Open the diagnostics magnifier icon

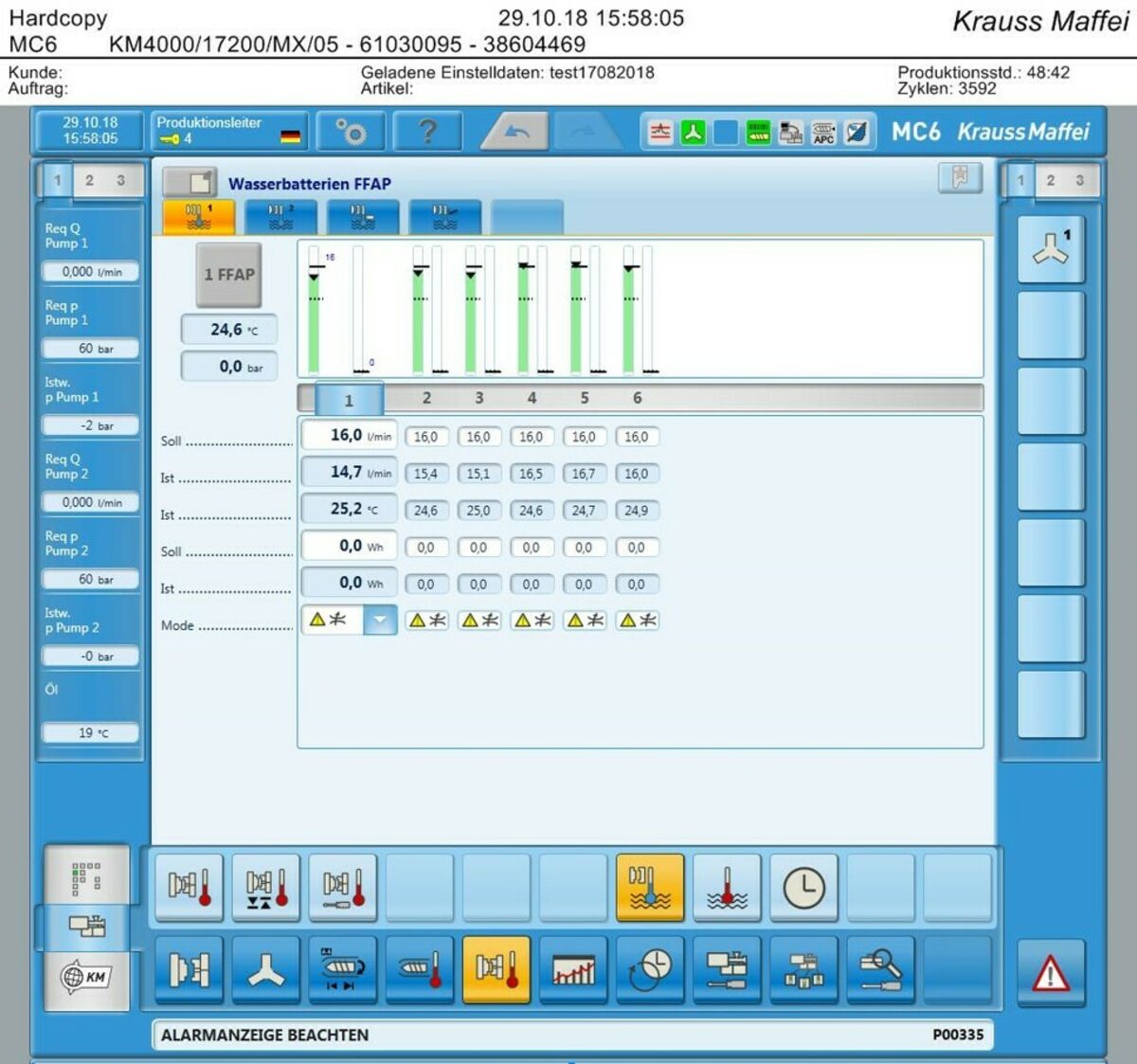tap(879, 969)
